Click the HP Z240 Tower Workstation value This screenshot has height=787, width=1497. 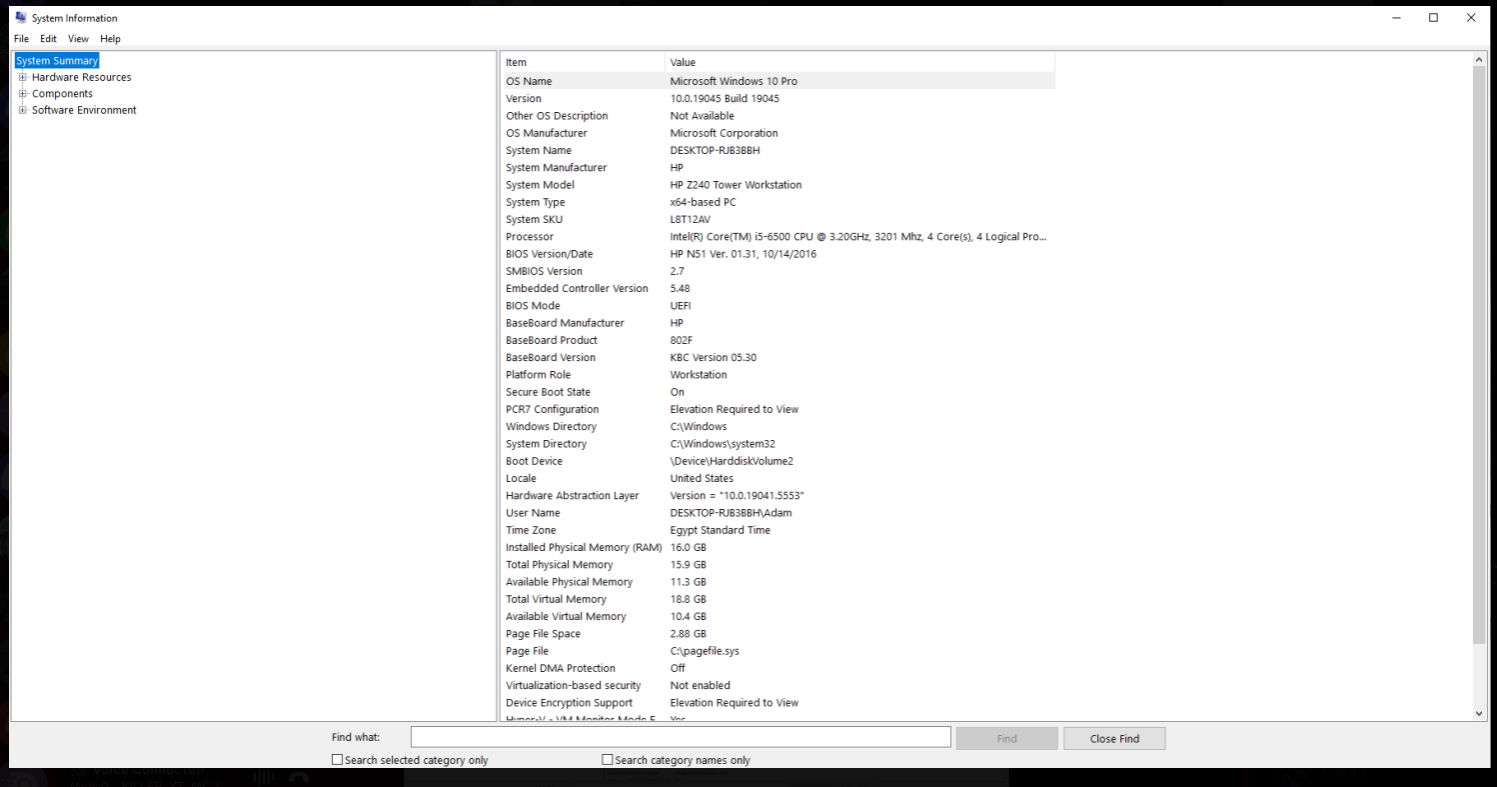pos(735,185)
